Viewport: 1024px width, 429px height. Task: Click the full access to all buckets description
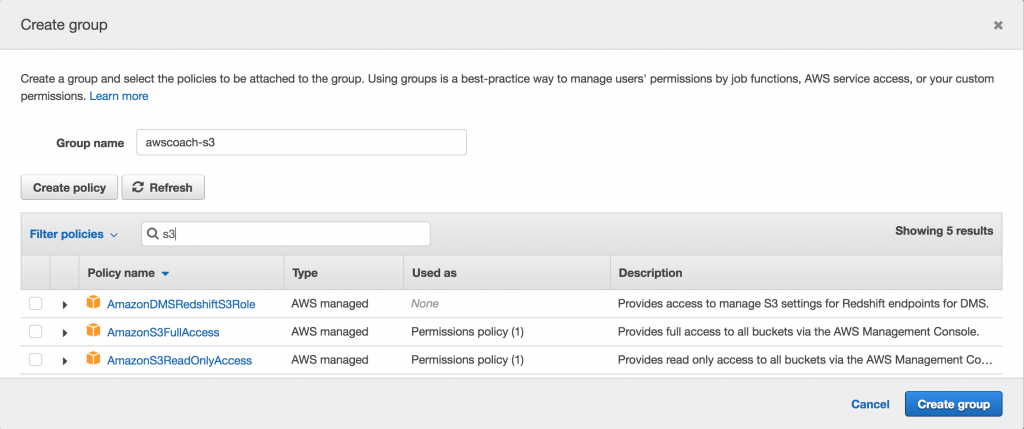pyautogui.click(x=799, y=332)
